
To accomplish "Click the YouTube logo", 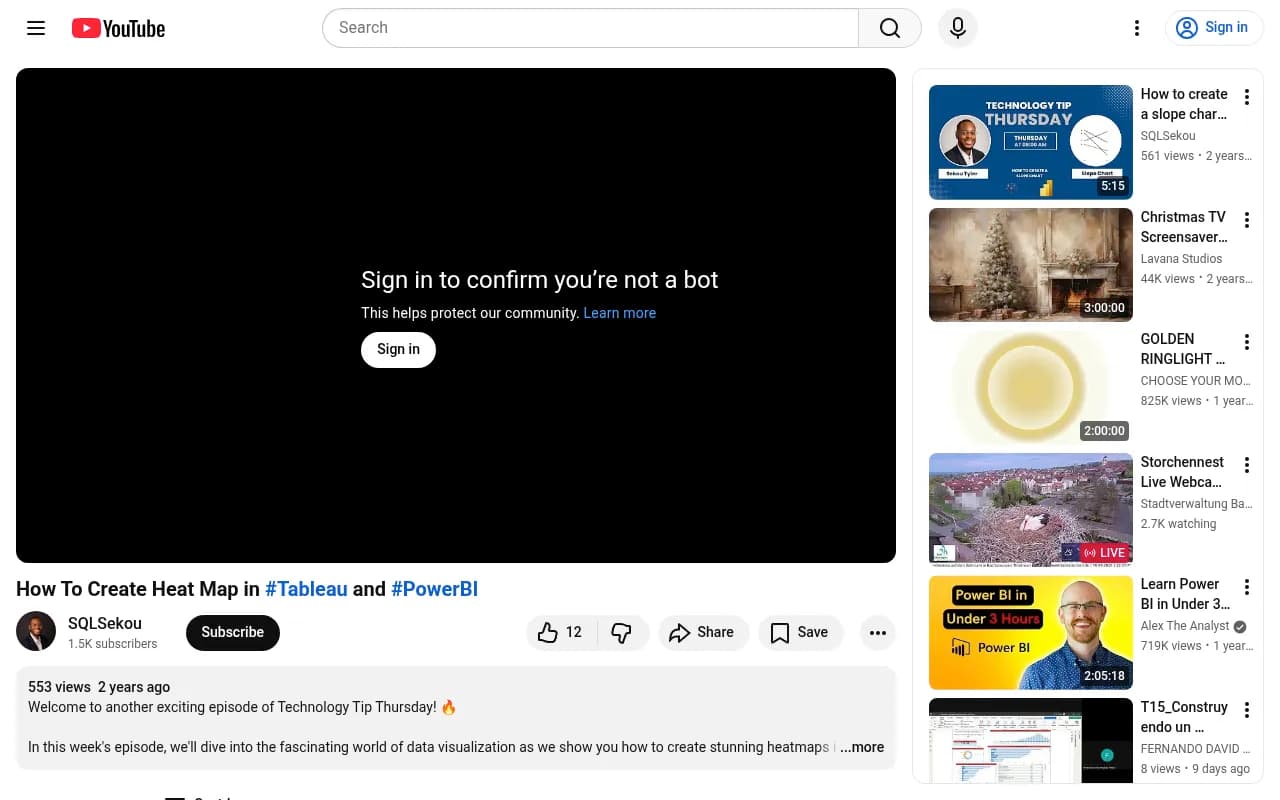I will click(x=118, y=28).
